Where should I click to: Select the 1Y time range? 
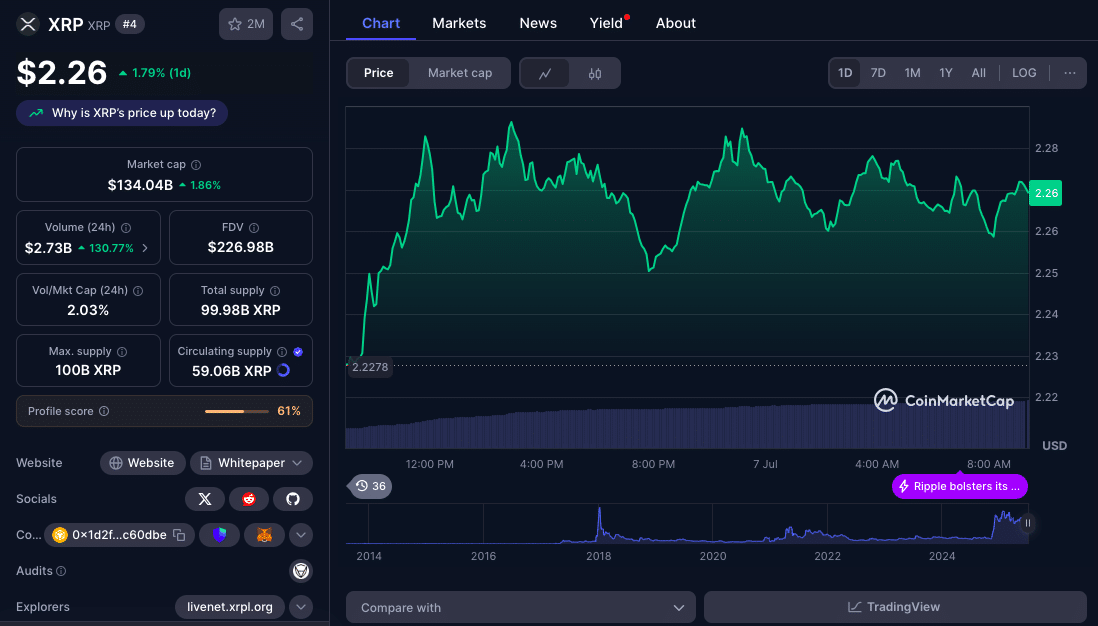click(946, 73)
